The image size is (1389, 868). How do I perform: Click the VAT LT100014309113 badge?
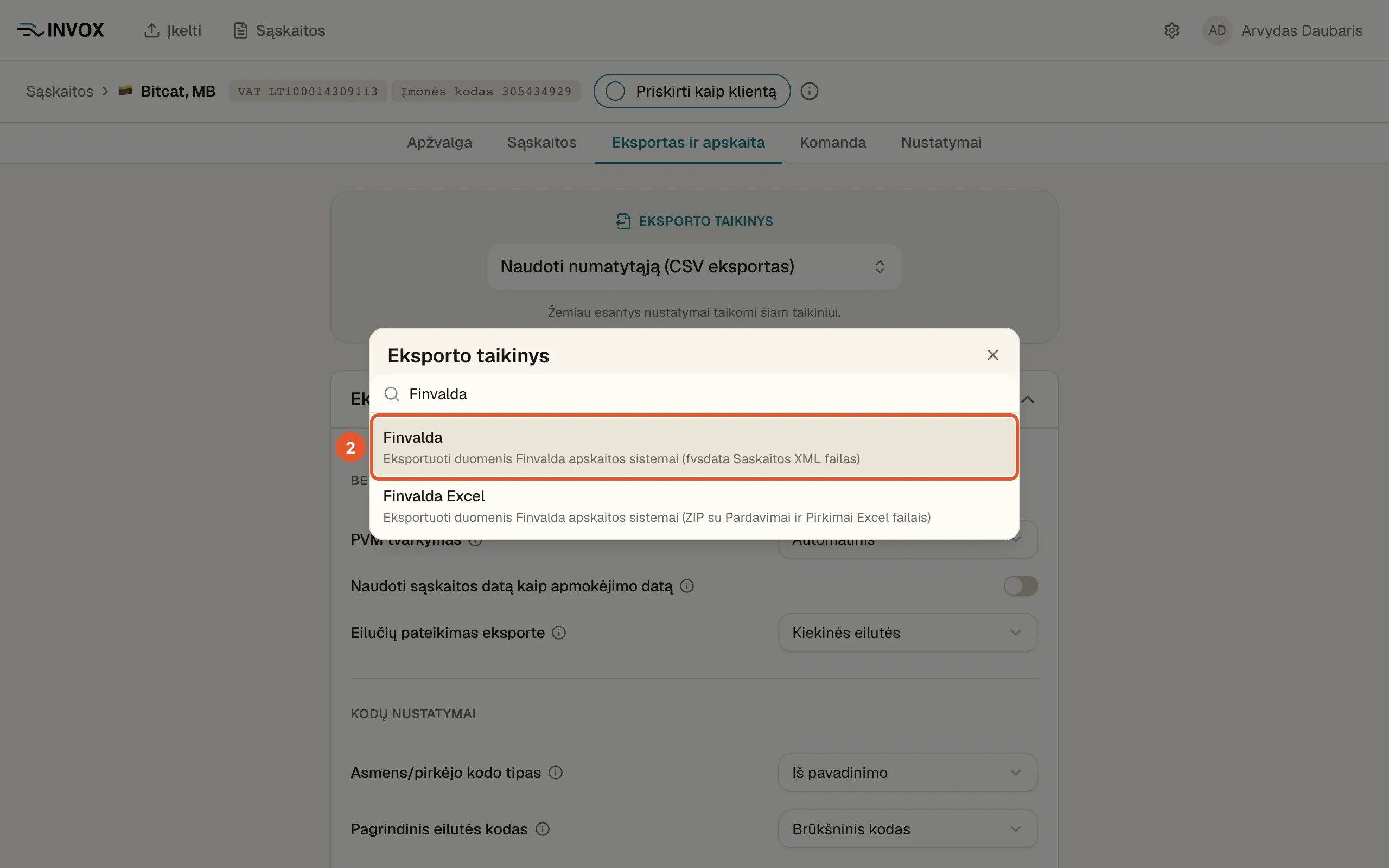pyautogui.click(x=308, y=91)
